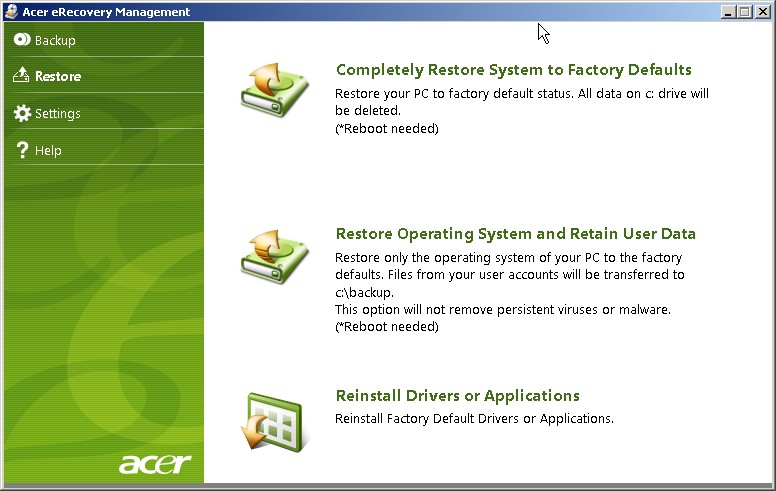The height and width of the screenshot is (491, 776).
Task: Click the 'Restore your PC to factory default status' text
Action: (453, 94)
